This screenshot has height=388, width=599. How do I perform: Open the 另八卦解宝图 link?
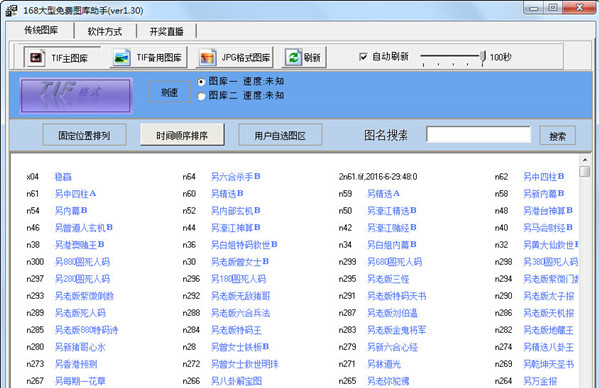[236, 381]
